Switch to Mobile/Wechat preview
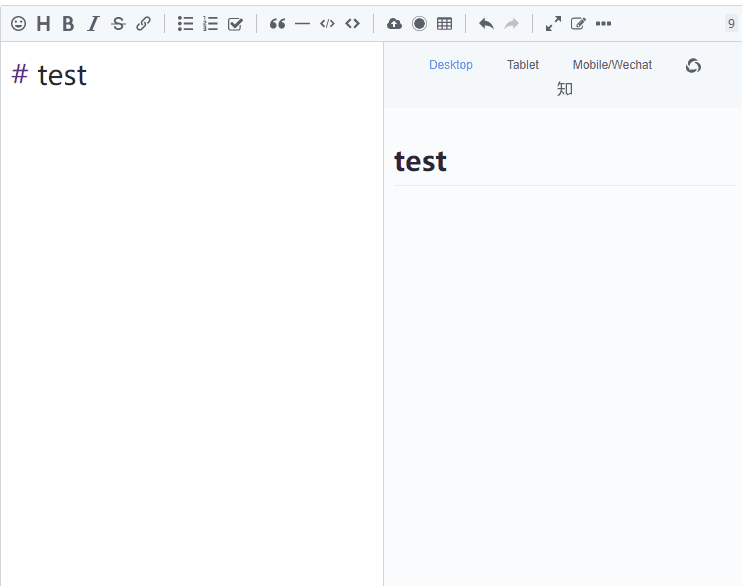 click(x=612, y=65)
